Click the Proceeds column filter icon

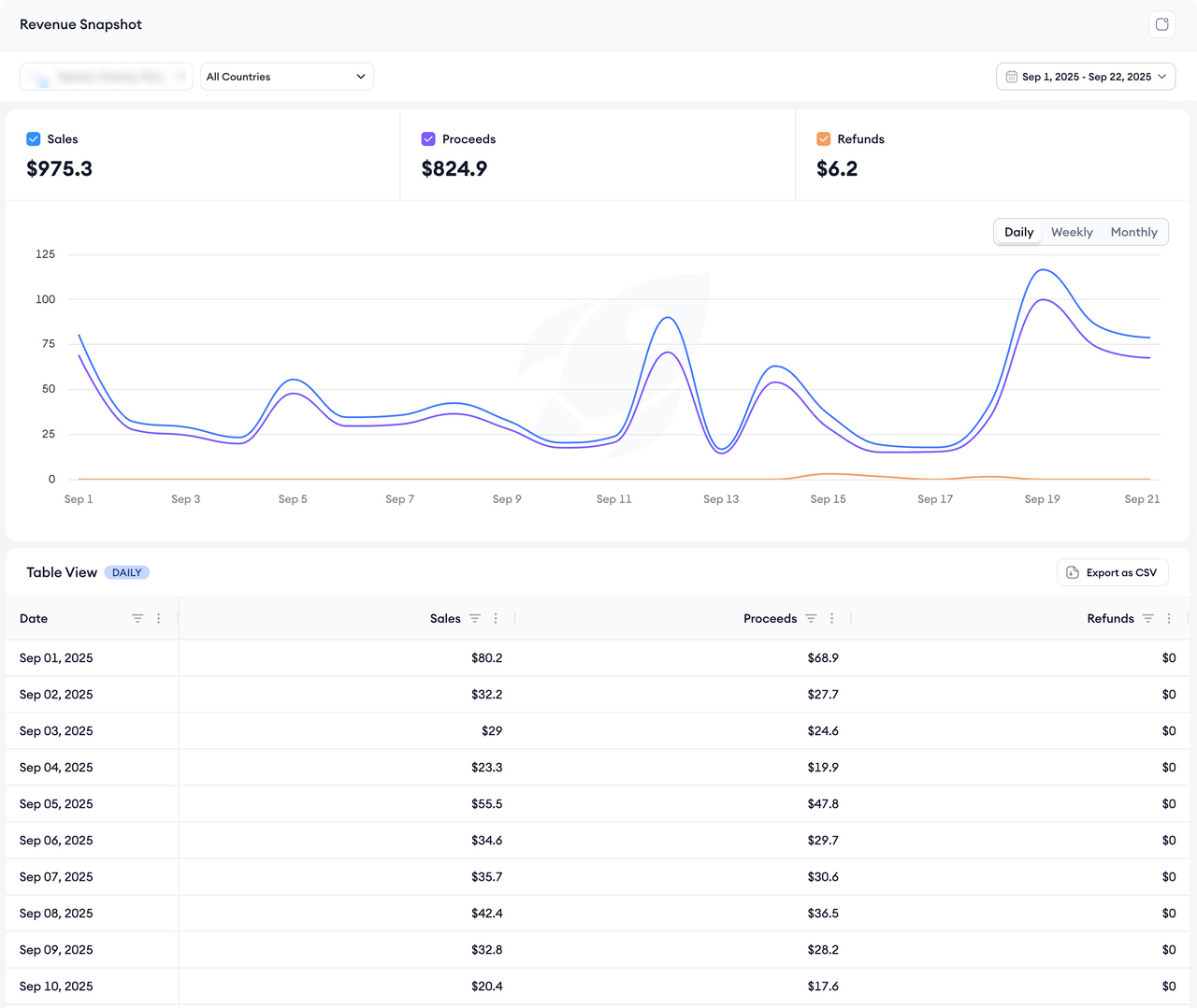coord(811,619)
